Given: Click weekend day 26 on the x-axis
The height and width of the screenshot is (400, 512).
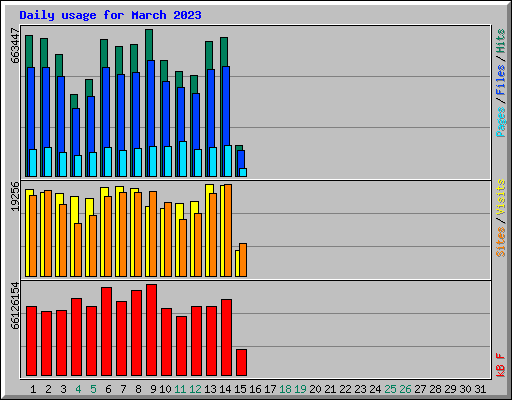Looking at the screenshot, I should (405, 389).
